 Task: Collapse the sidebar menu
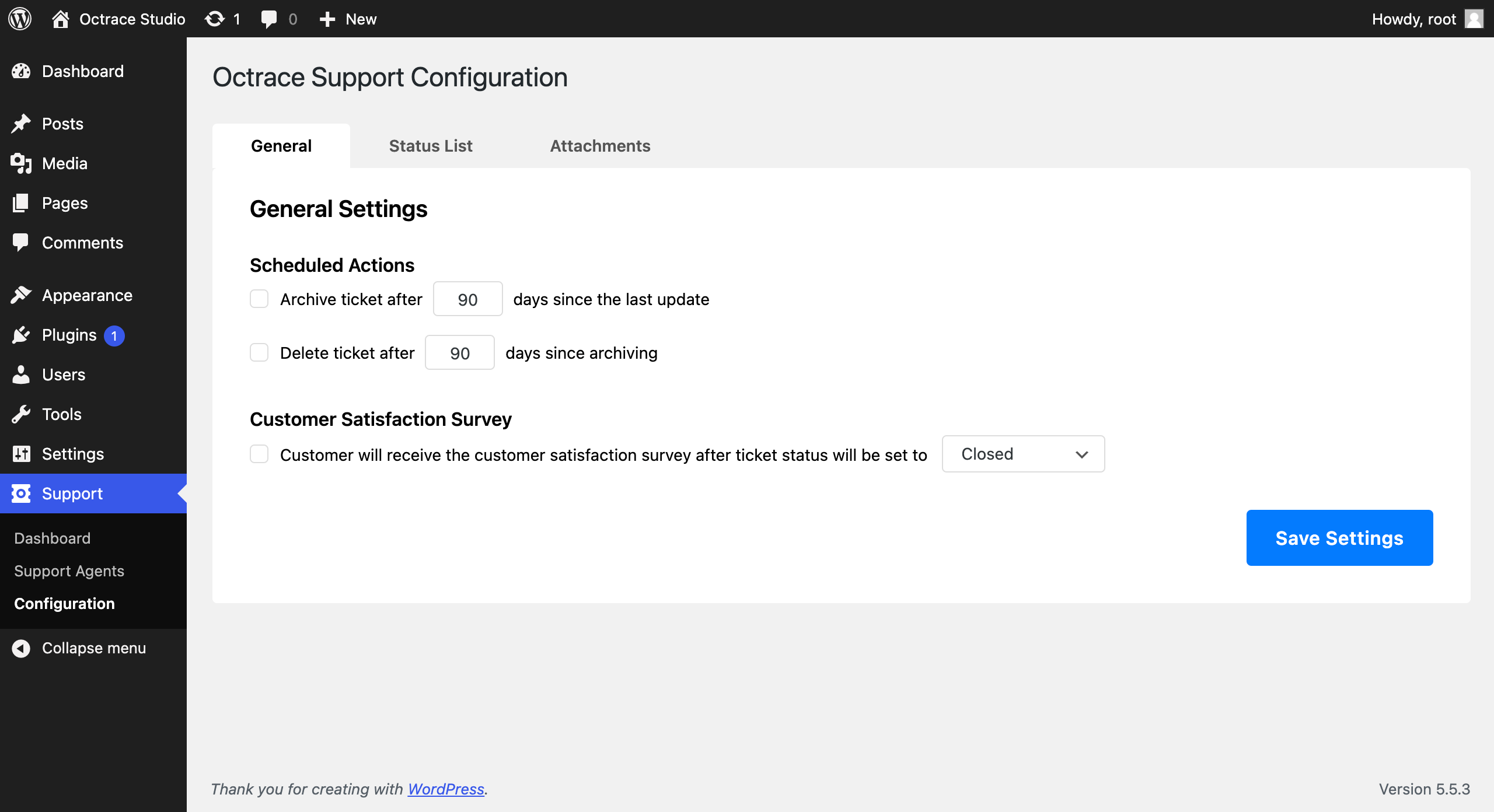pos(94,648)
